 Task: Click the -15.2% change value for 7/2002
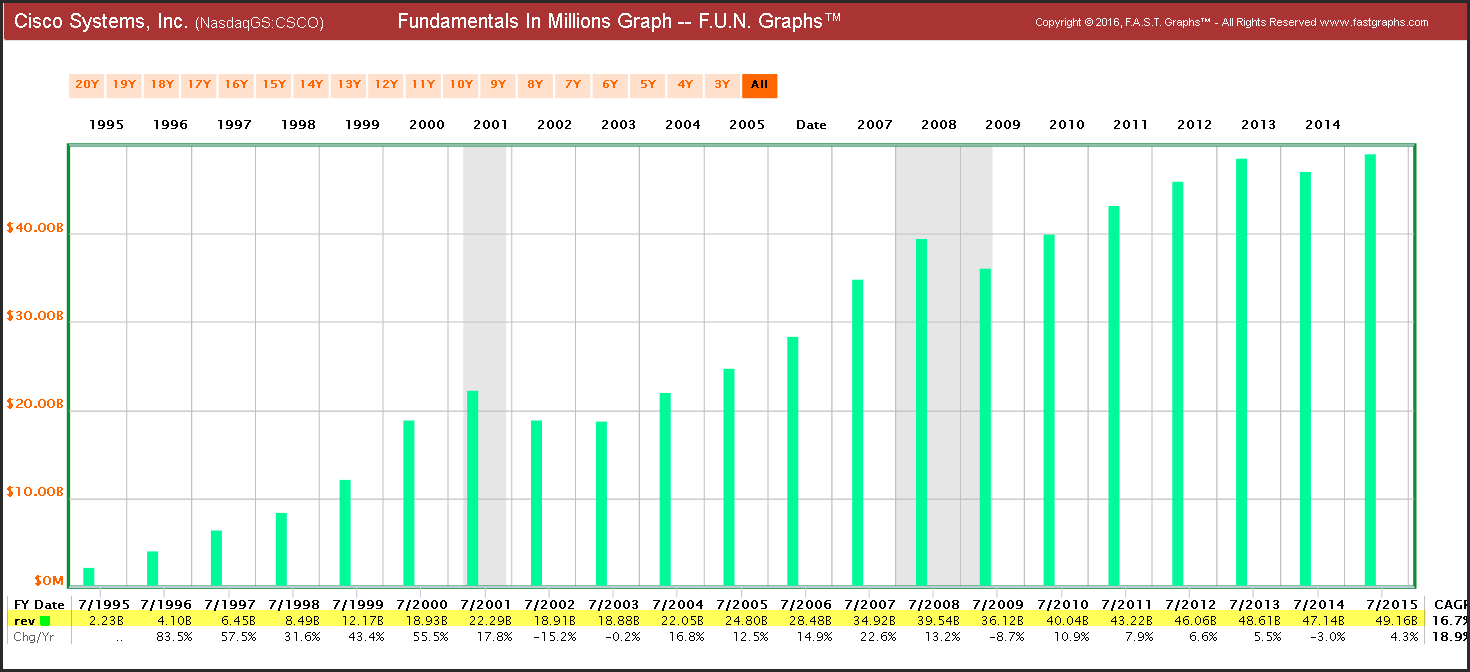pyautogui.click(x=554, y=638)
